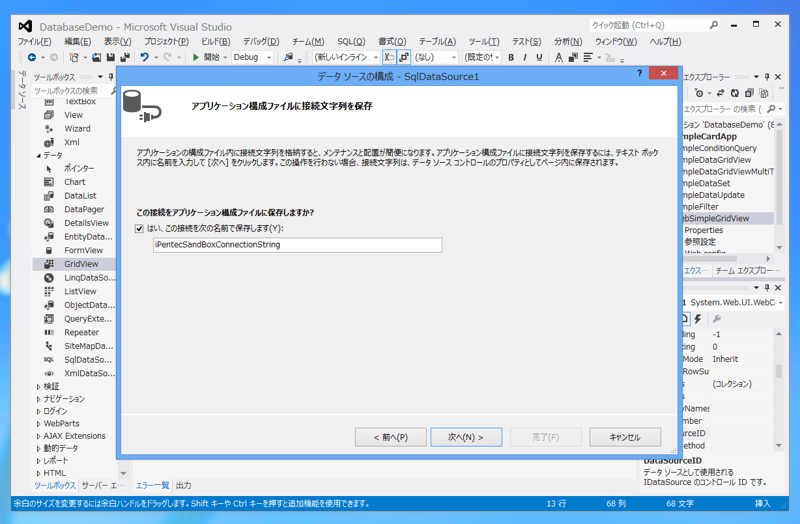Click the Background Color icon
Screen dimensions: 800x524
(573, 58)
